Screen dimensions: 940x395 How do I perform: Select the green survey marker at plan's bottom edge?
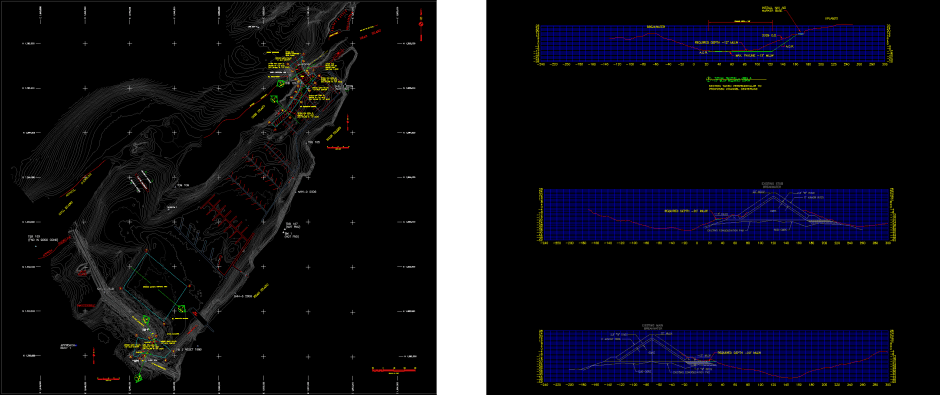(139, 377)
